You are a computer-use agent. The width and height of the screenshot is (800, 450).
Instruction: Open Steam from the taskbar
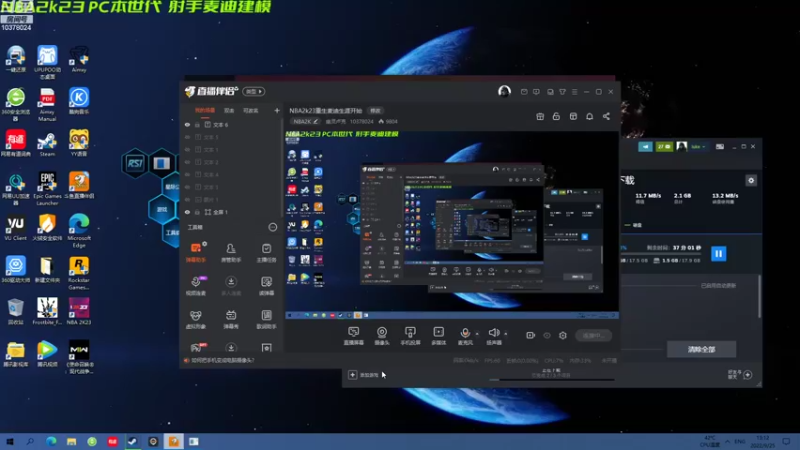tap(133, 441)
